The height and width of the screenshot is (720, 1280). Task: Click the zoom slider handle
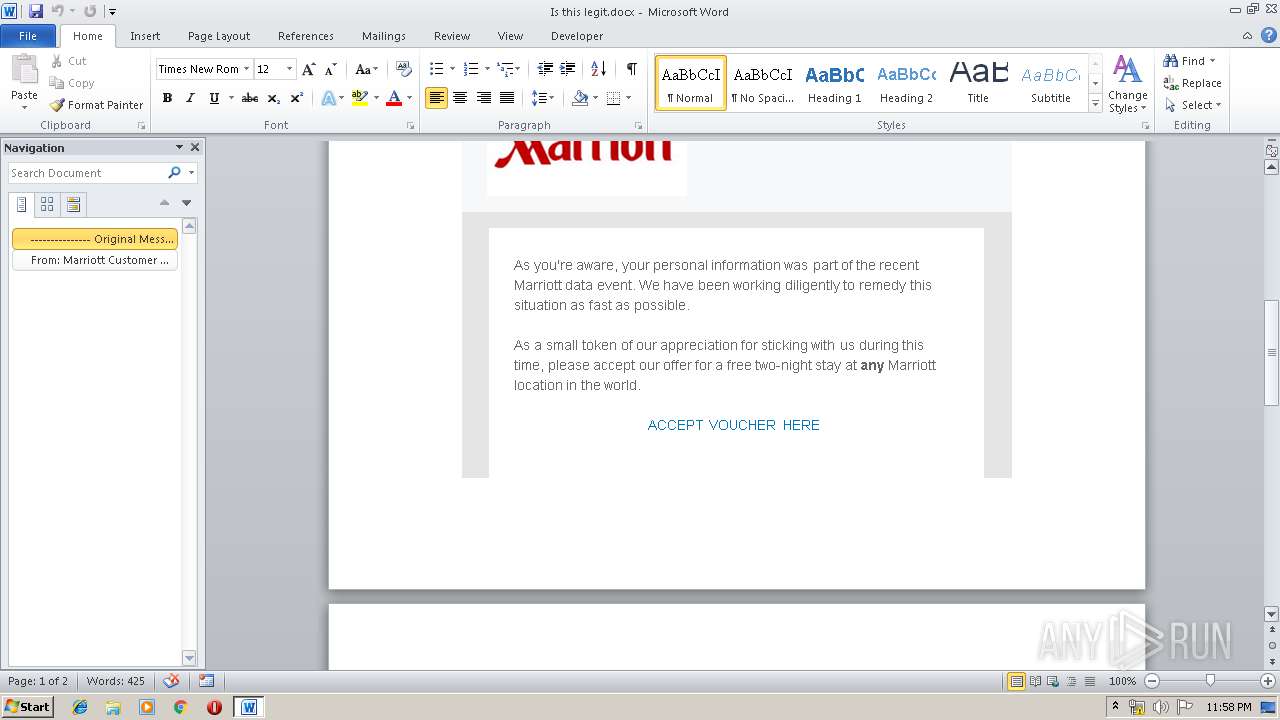pos(1210,681)
